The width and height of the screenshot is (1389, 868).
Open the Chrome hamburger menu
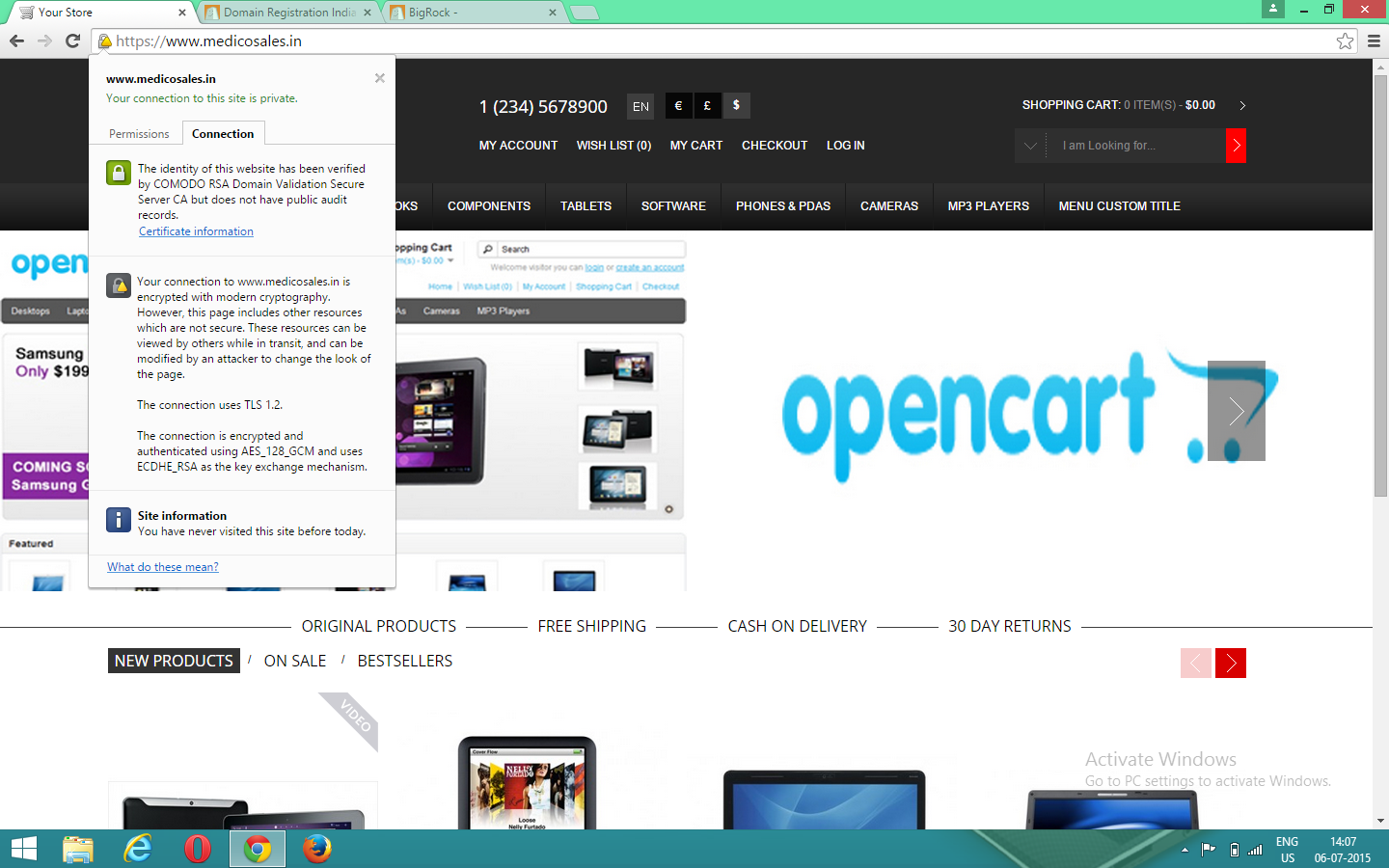coord(1374,41)
